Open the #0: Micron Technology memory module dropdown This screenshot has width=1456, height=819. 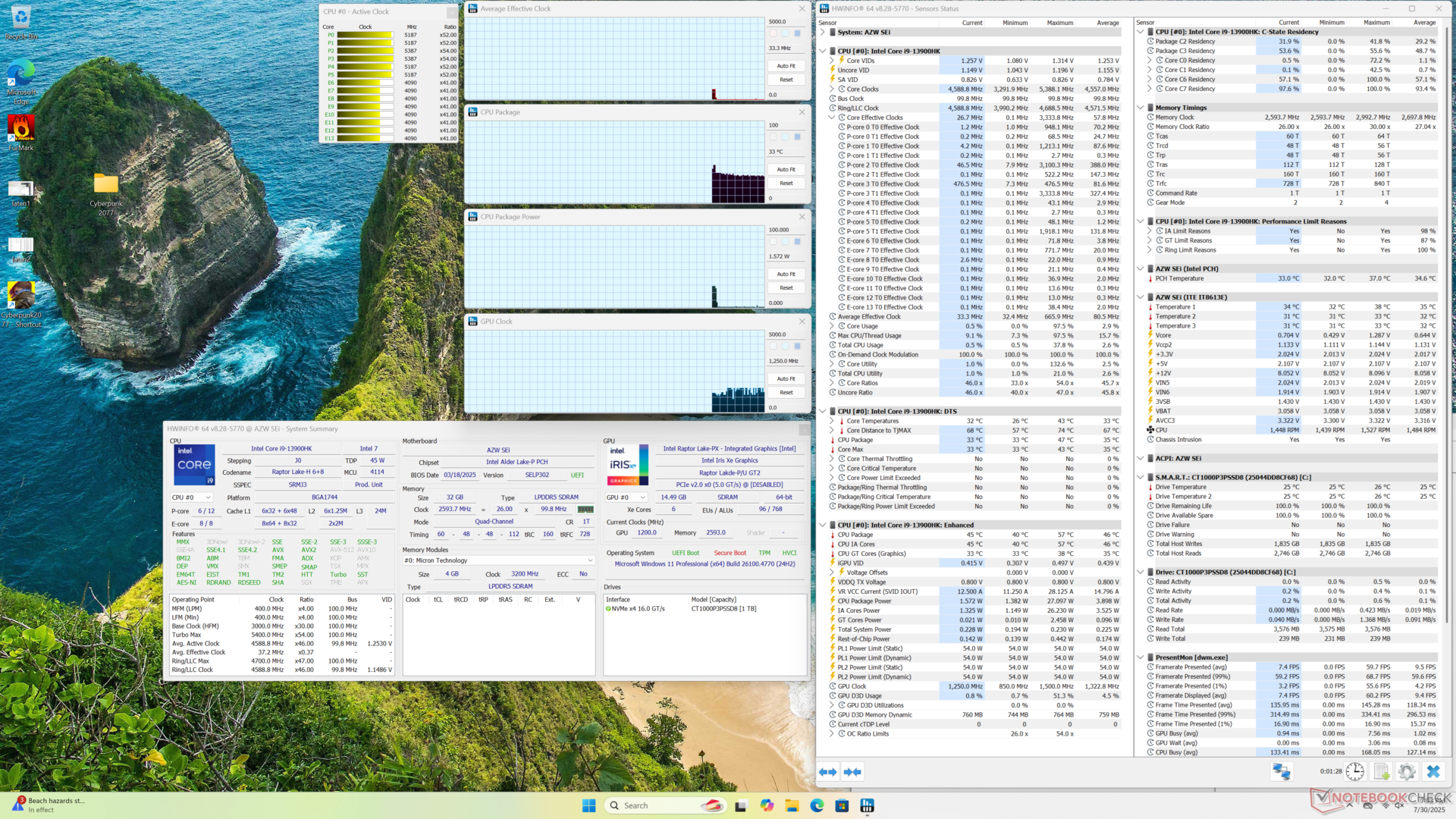[x=498, y=560]
